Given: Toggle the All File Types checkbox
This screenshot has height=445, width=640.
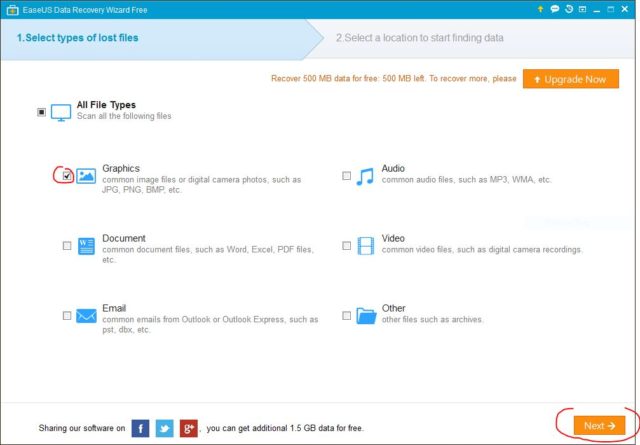Looking at the screenshot, I should point(42,112).
